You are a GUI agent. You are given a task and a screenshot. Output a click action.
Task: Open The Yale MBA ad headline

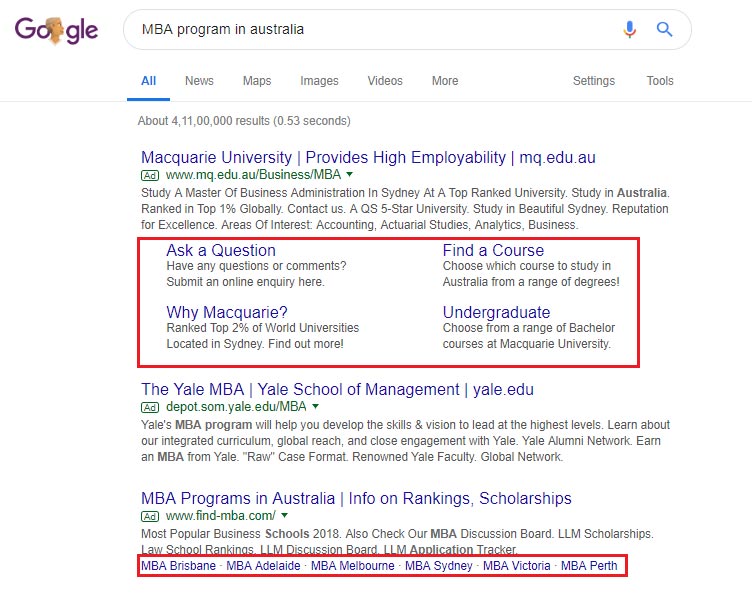pyautogui.click(x=337, y=389)
